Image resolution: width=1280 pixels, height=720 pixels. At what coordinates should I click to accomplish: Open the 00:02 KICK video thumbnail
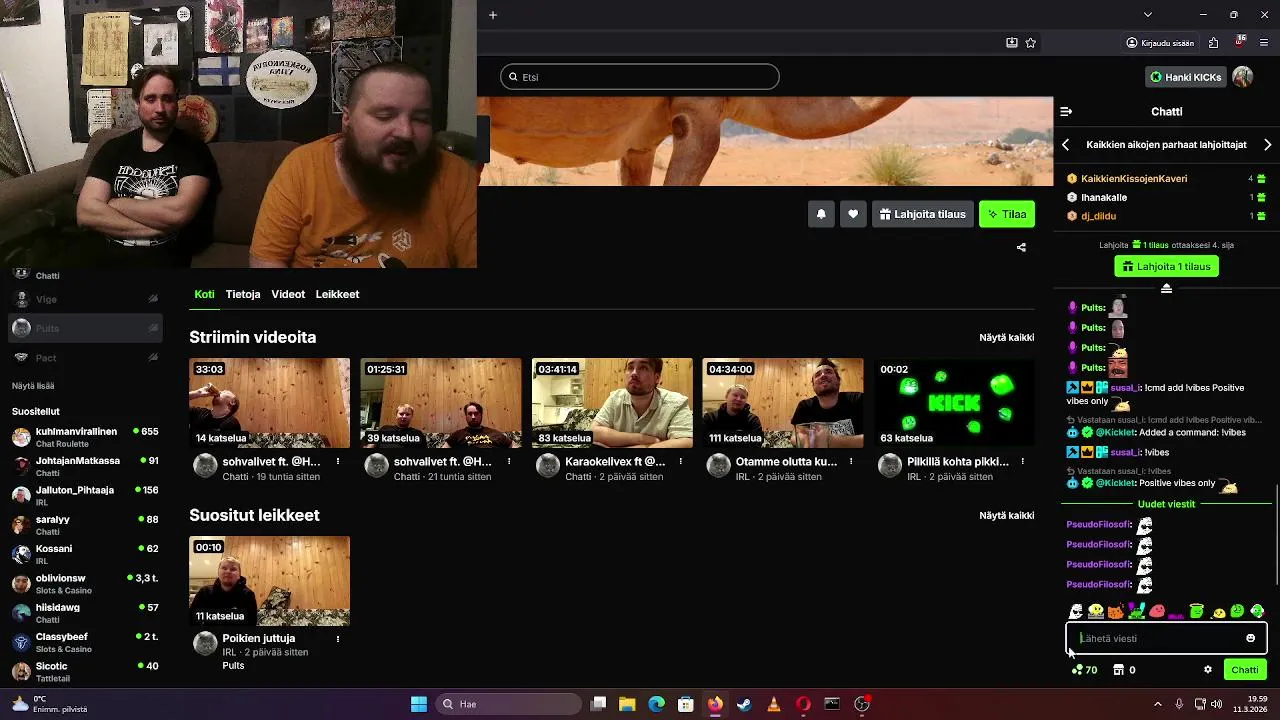click(955, 402)
